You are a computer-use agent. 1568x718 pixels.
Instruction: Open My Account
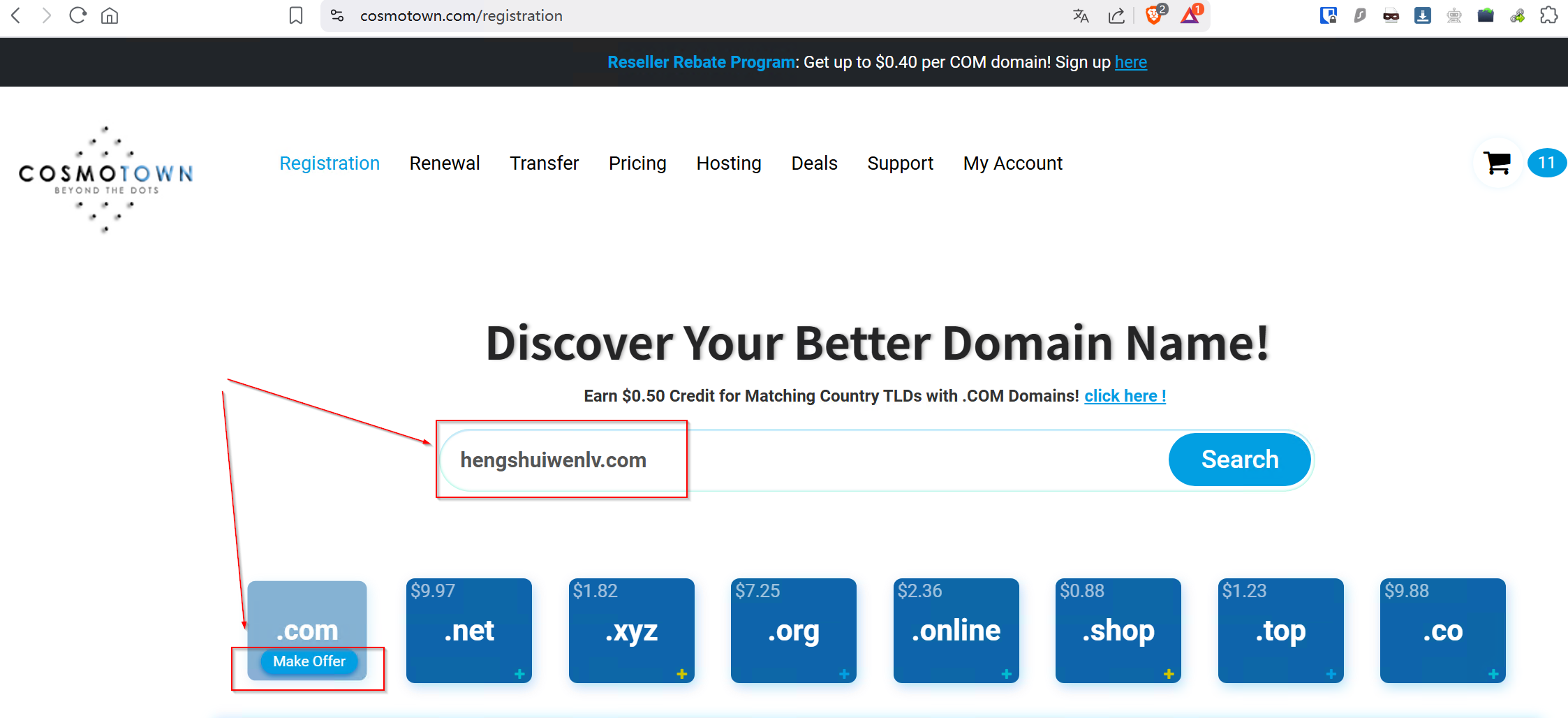coord(1013,163)
